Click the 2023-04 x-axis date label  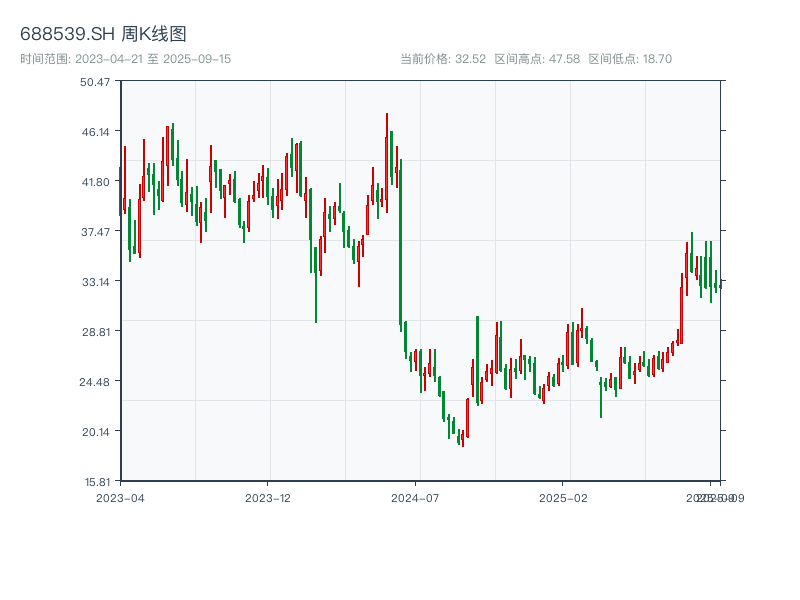(120, 497)
